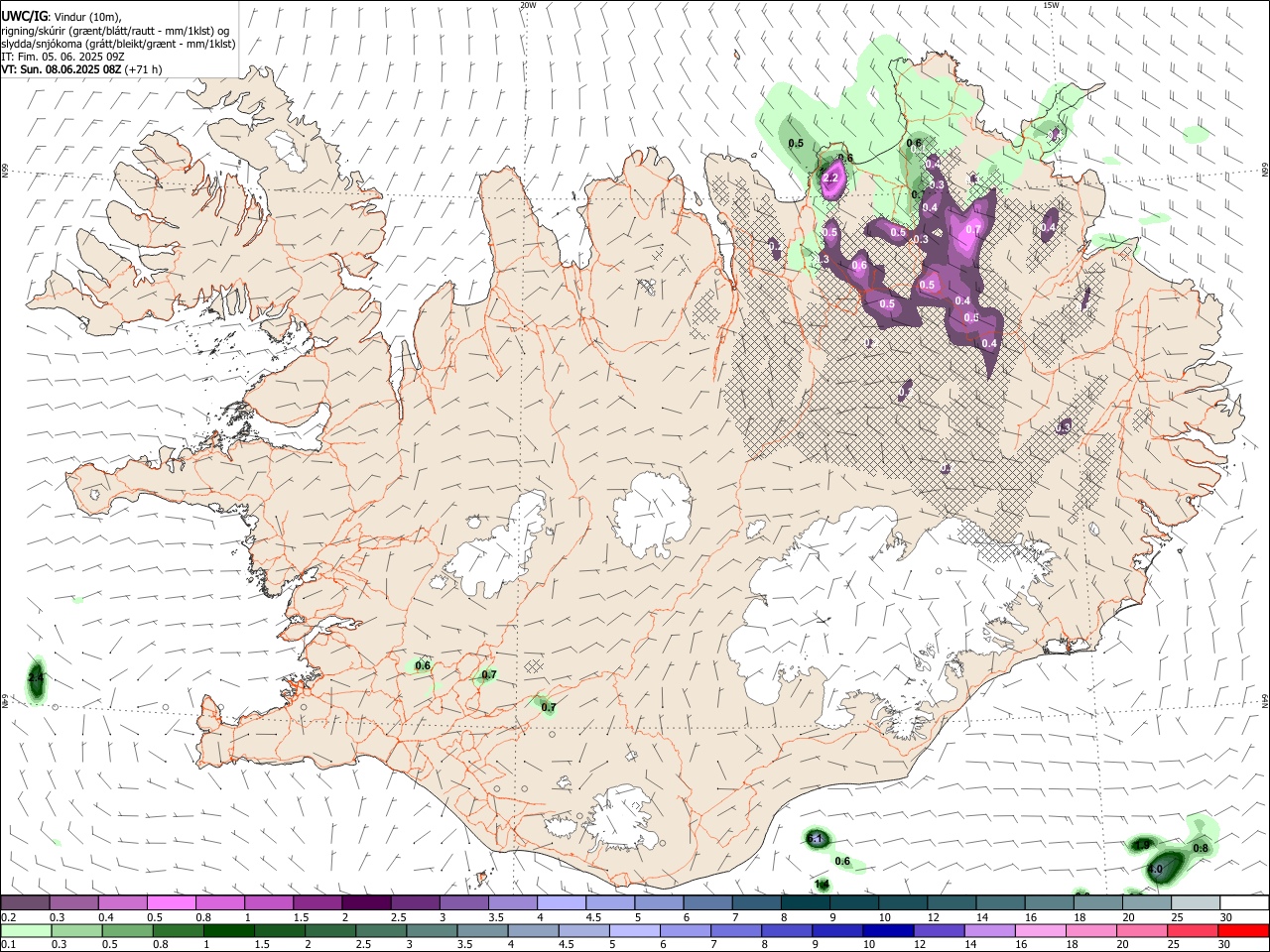Viewport: 1270px width, 952px height.
Task: Select the dark teal swatch labeled 8 in the upper row
Action: pos(804,902)
